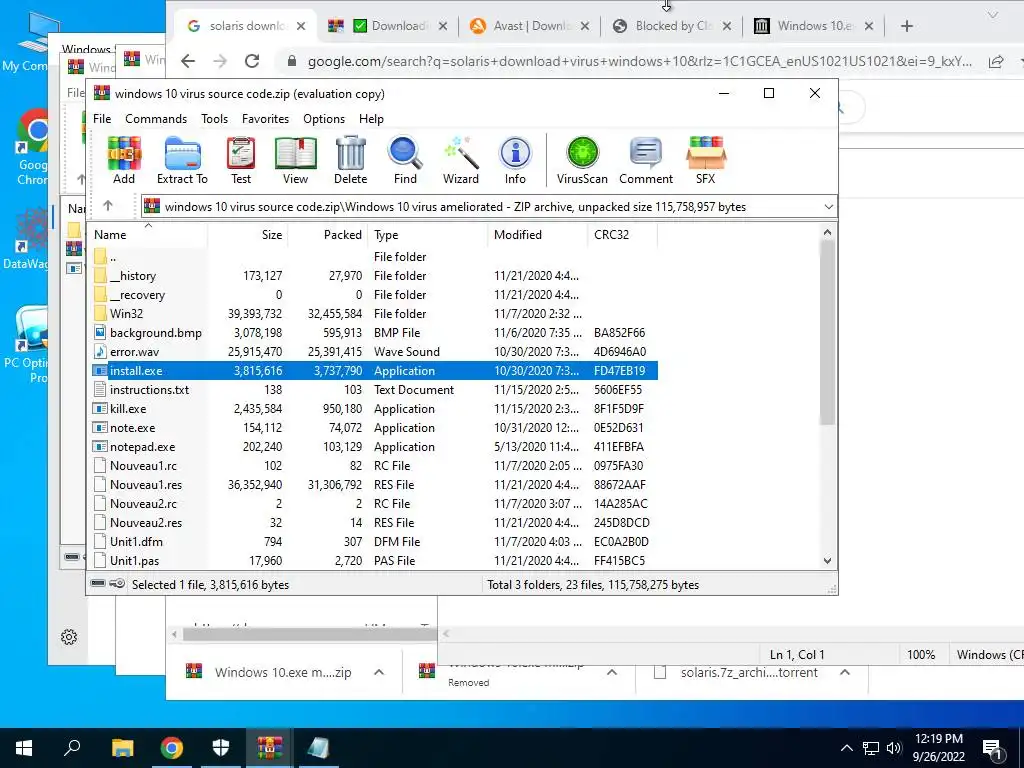Open the Tools menu
The width and height of the screenshot is (1024, 768).
[x=214, y=119]
